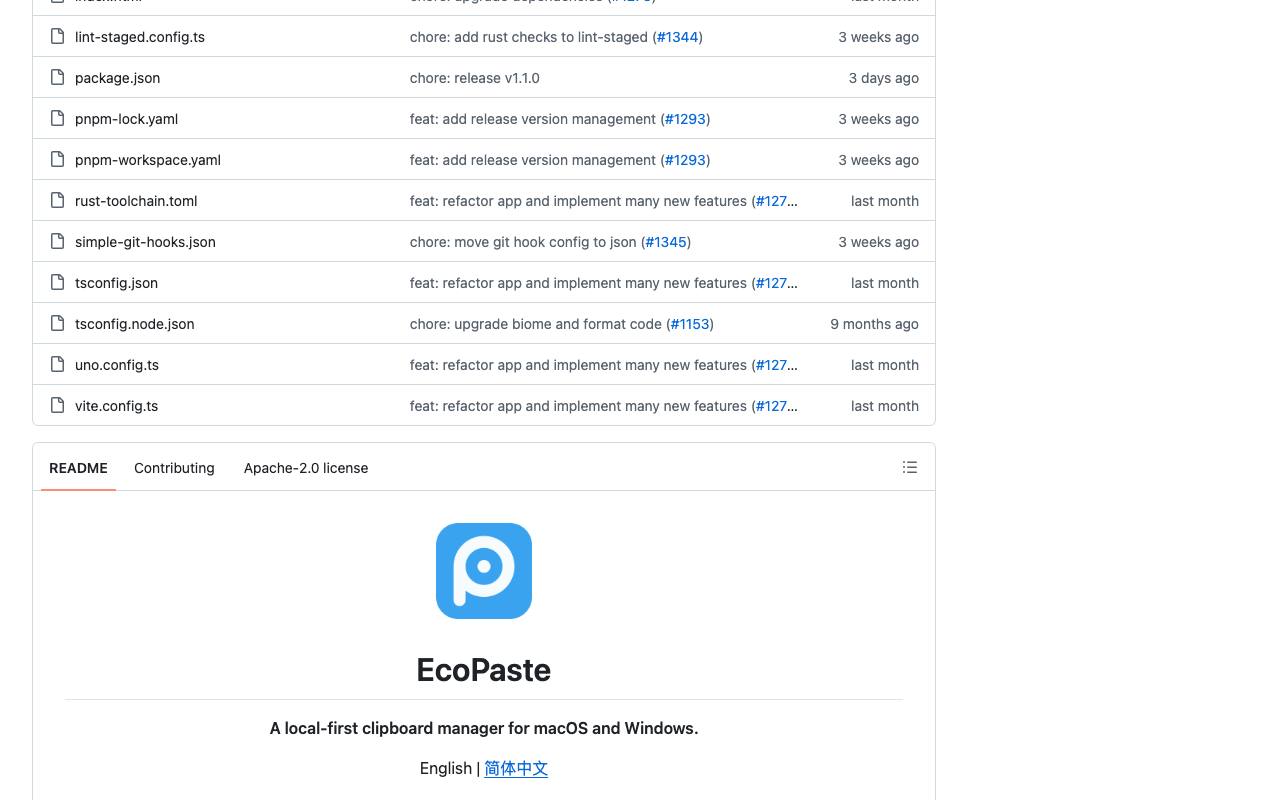
Task: Open pull request #1344 link
Action: 678,37
